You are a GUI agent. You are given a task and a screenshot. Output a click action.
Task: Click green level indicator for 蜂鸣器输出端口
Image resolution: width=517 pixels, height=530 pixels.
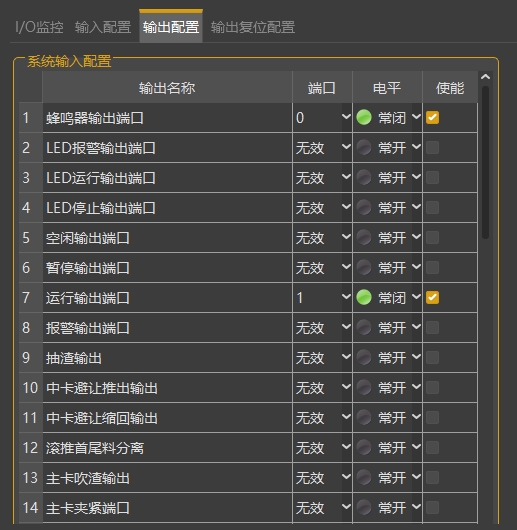click(x=364, y=118)
